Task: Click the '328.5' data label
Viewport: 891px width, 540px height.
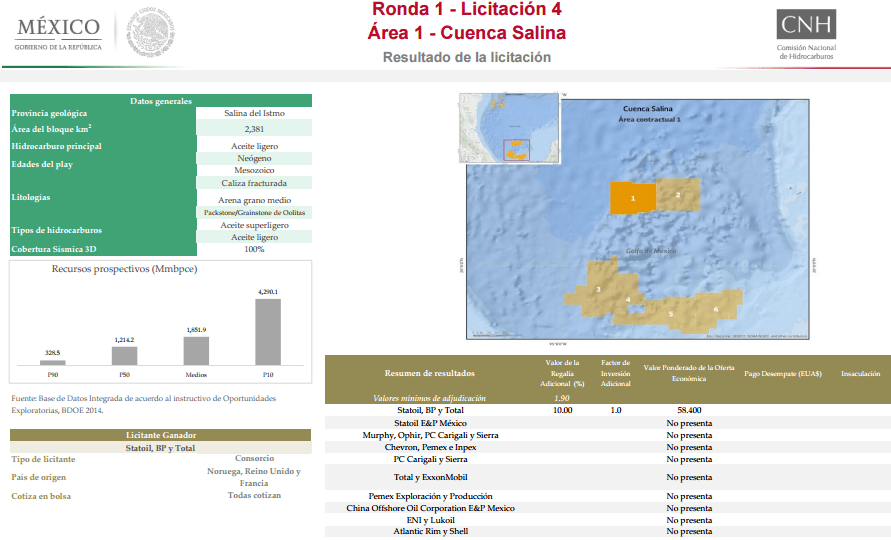Action: (x=53, y=353)
